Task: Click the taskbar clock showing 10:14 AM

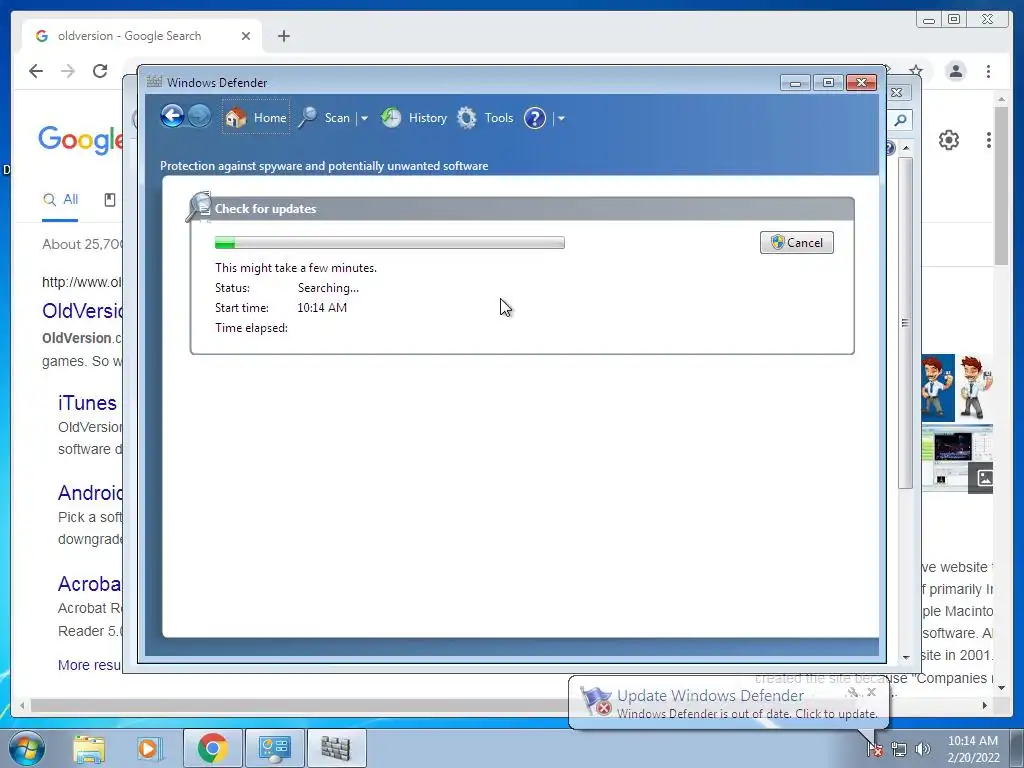Action: 972,749
